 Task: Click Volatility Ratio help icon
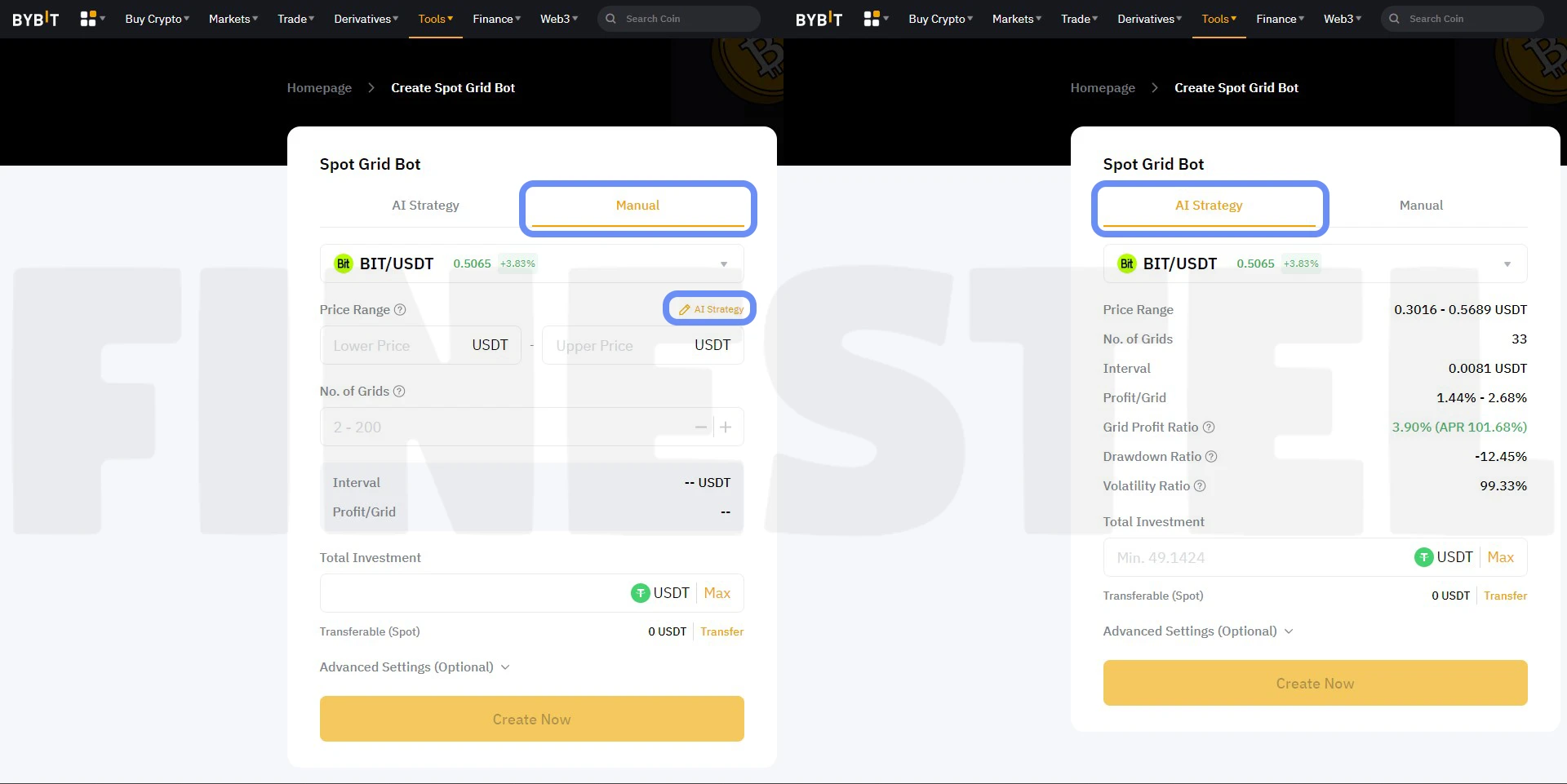(1200, 486)
